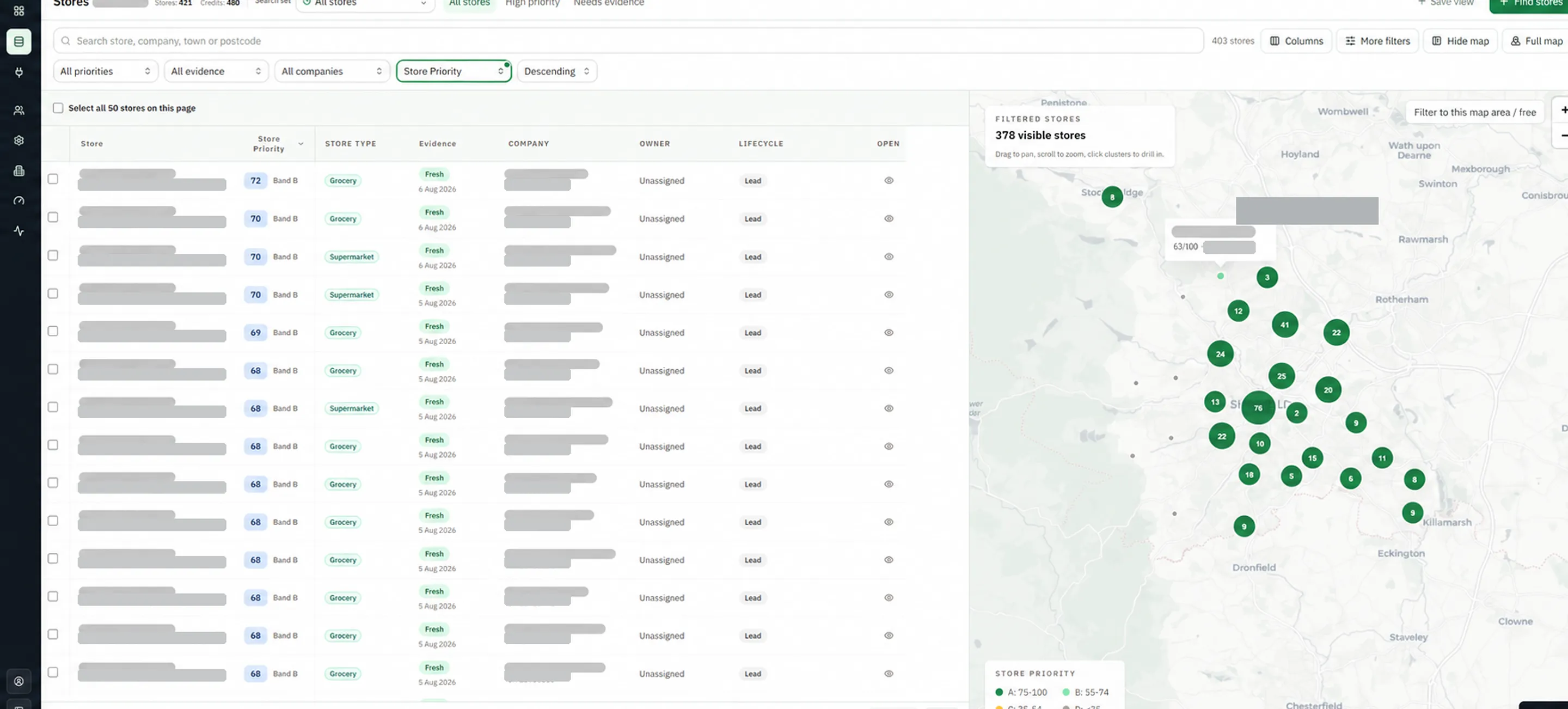
Task: Check the row with store priority 72
Action: [53, 179]
